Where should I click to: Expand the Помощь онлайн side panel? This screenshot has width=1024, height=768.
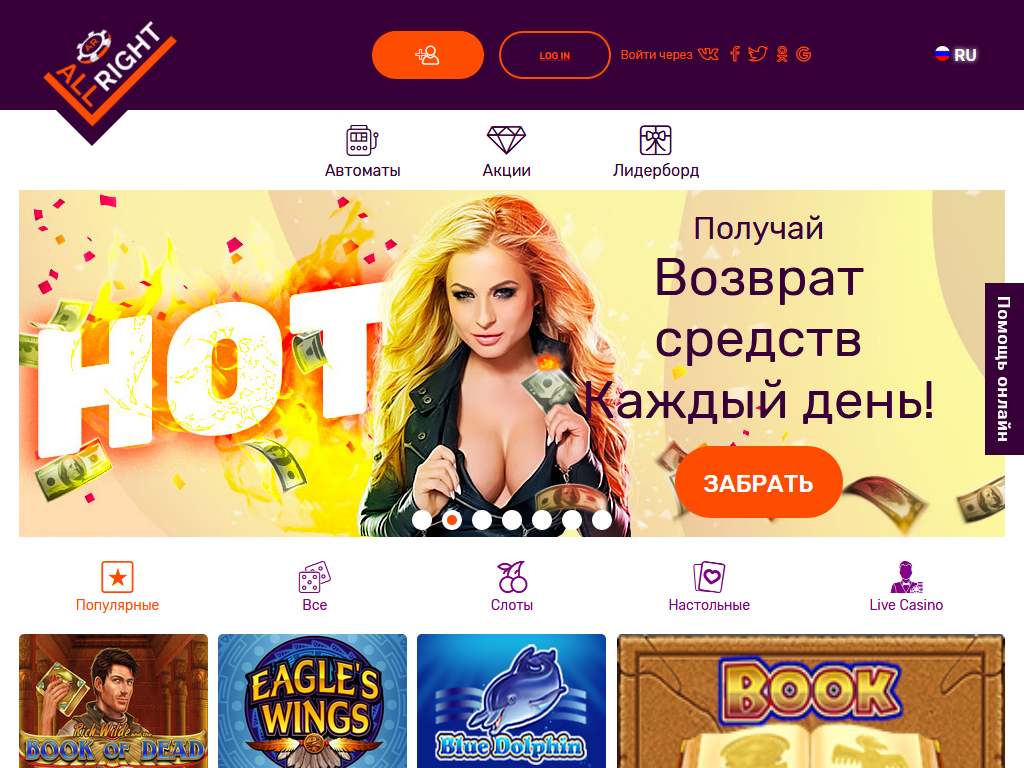(x=1004, y=369)
